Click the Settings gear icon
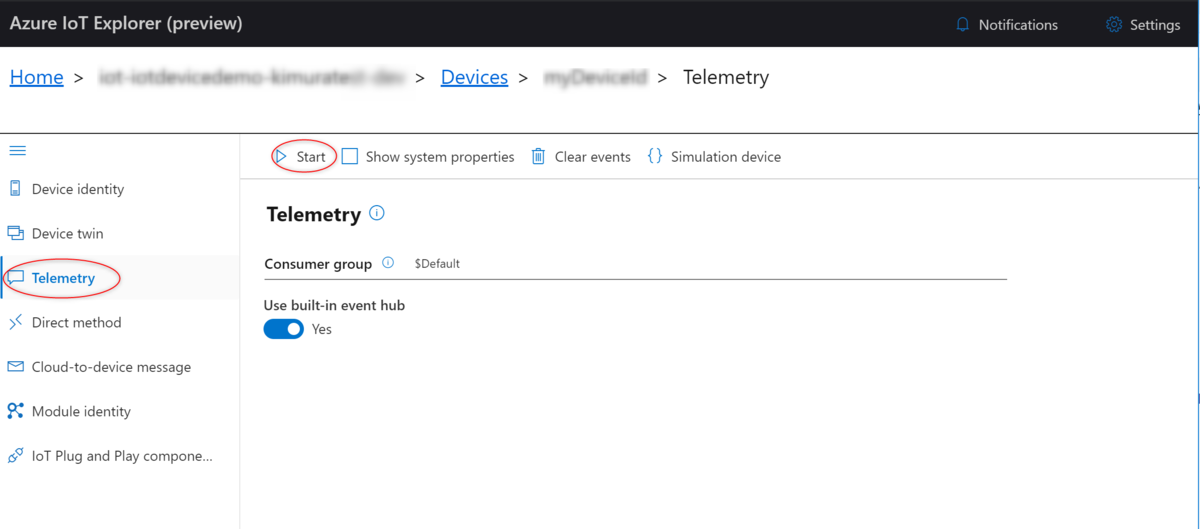This screenshot has height=529, width=1200. click(1114, 25)
